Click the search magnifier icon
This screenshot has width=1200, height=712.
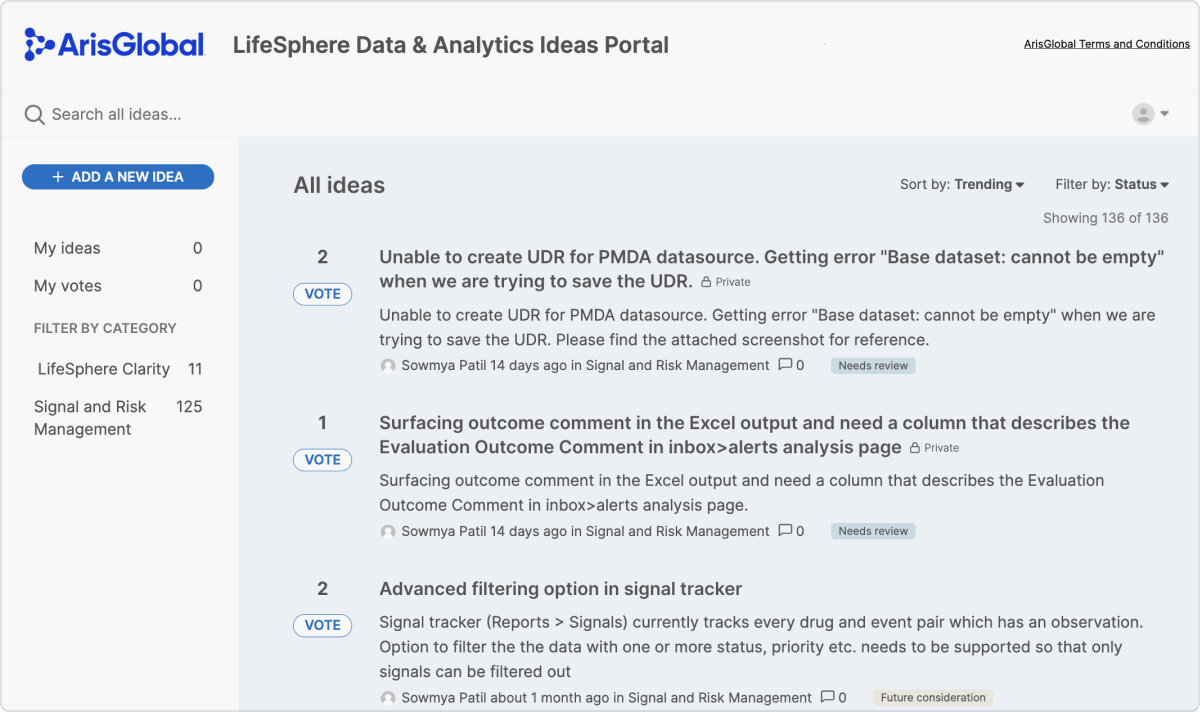[x=34, y=115]
